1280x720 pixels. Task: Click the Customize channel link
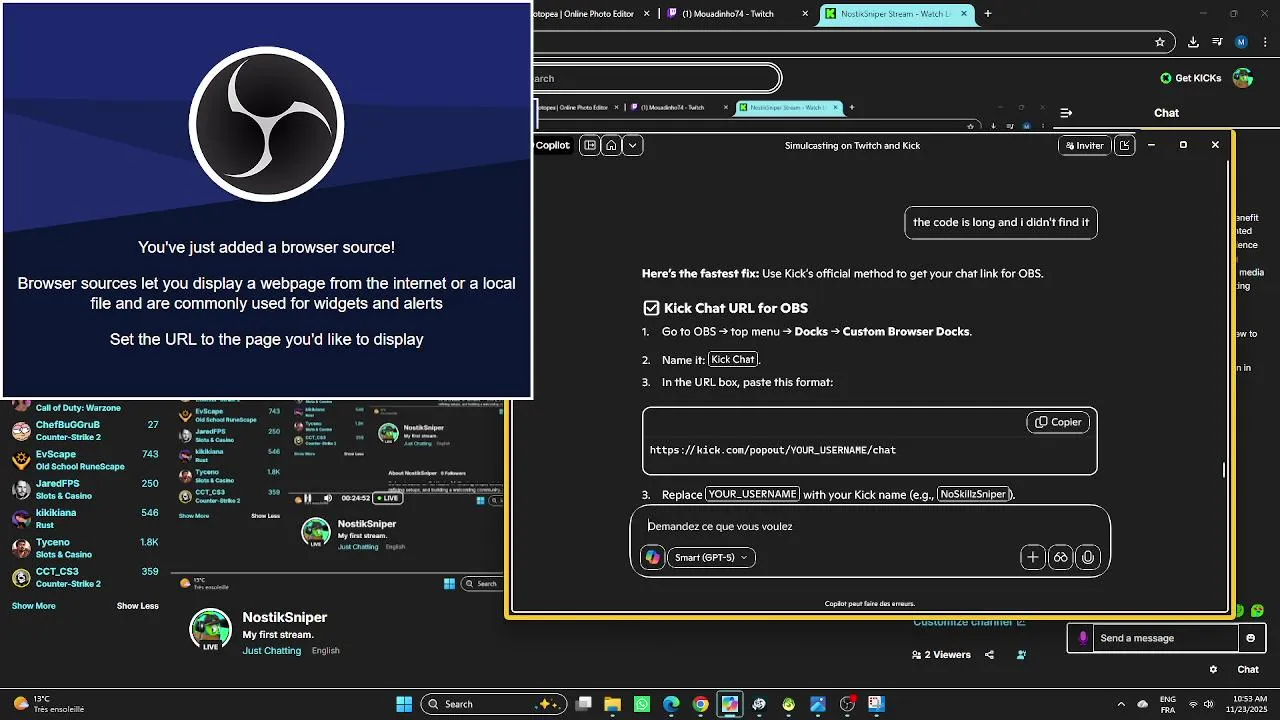969,622
